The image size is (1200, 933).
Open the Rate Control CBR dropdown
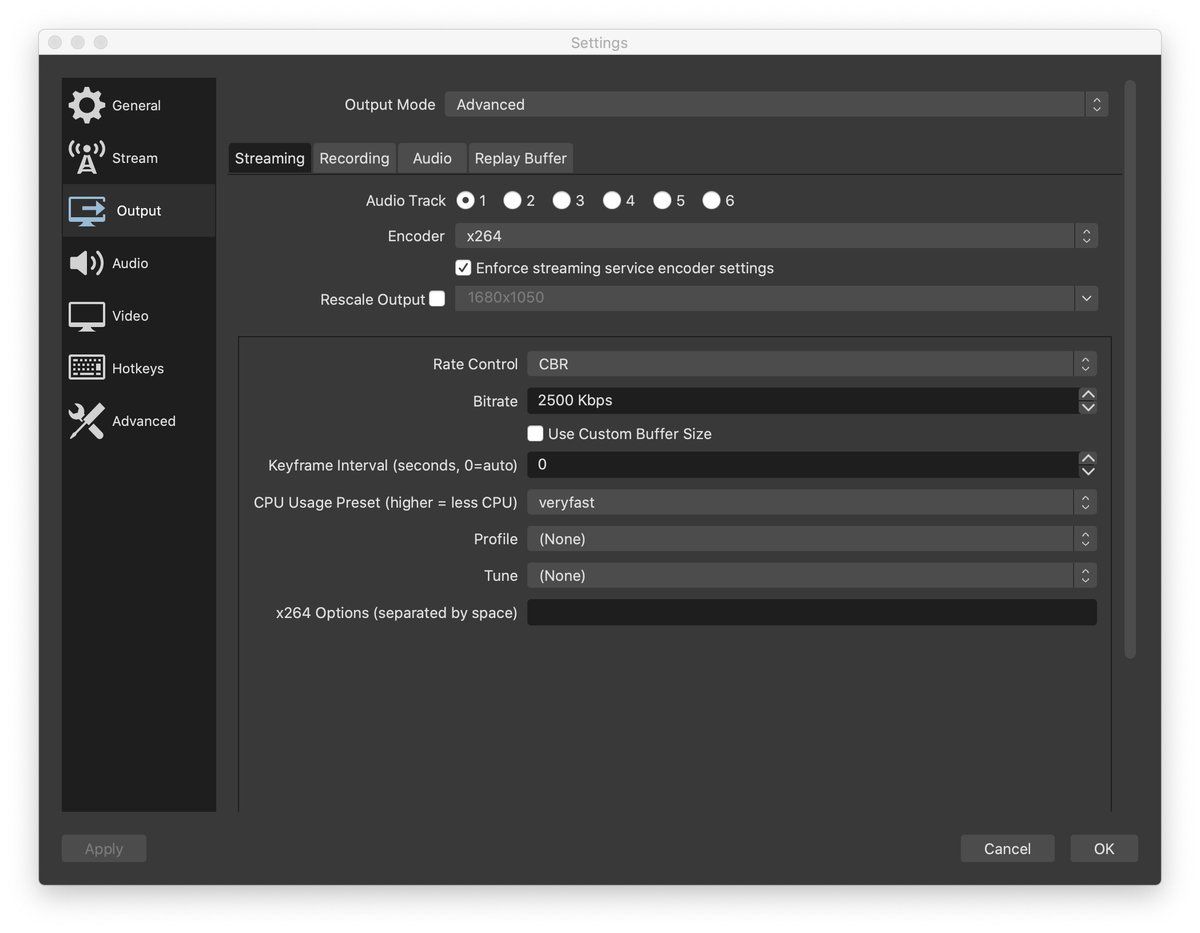[811, 364]
